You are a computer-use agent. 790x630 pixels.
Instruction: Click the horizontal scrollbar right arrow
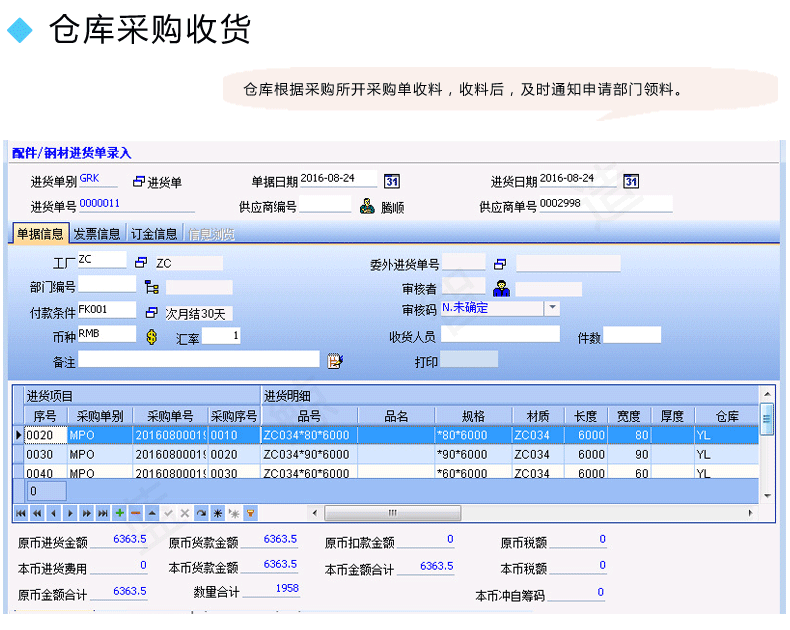(750, 513)
